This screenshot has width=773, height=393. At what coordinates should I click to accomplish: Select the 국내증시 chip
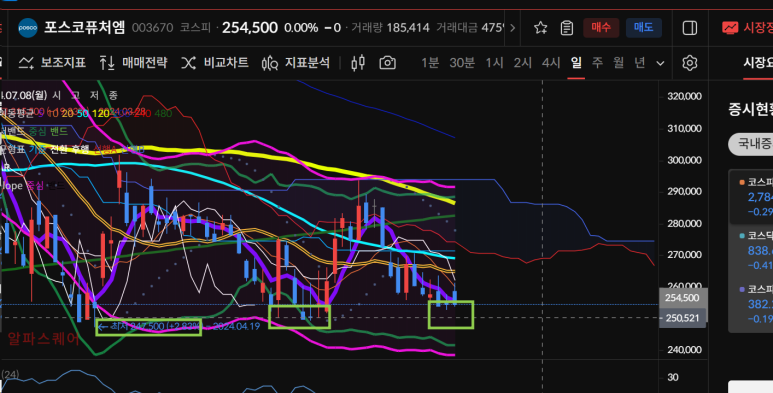751,144
